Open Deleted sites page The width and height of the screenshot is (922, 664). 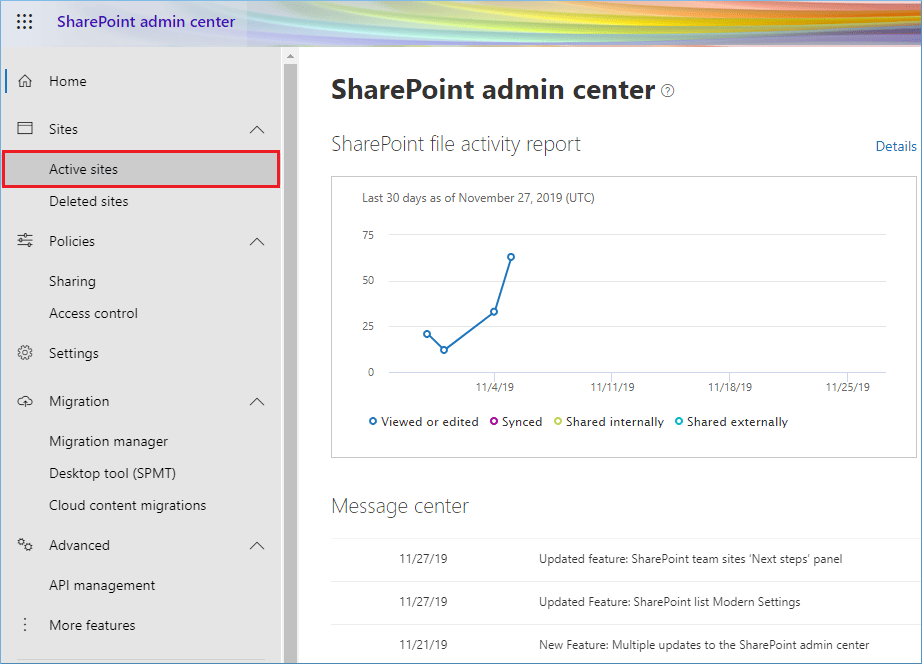point(89,201)
